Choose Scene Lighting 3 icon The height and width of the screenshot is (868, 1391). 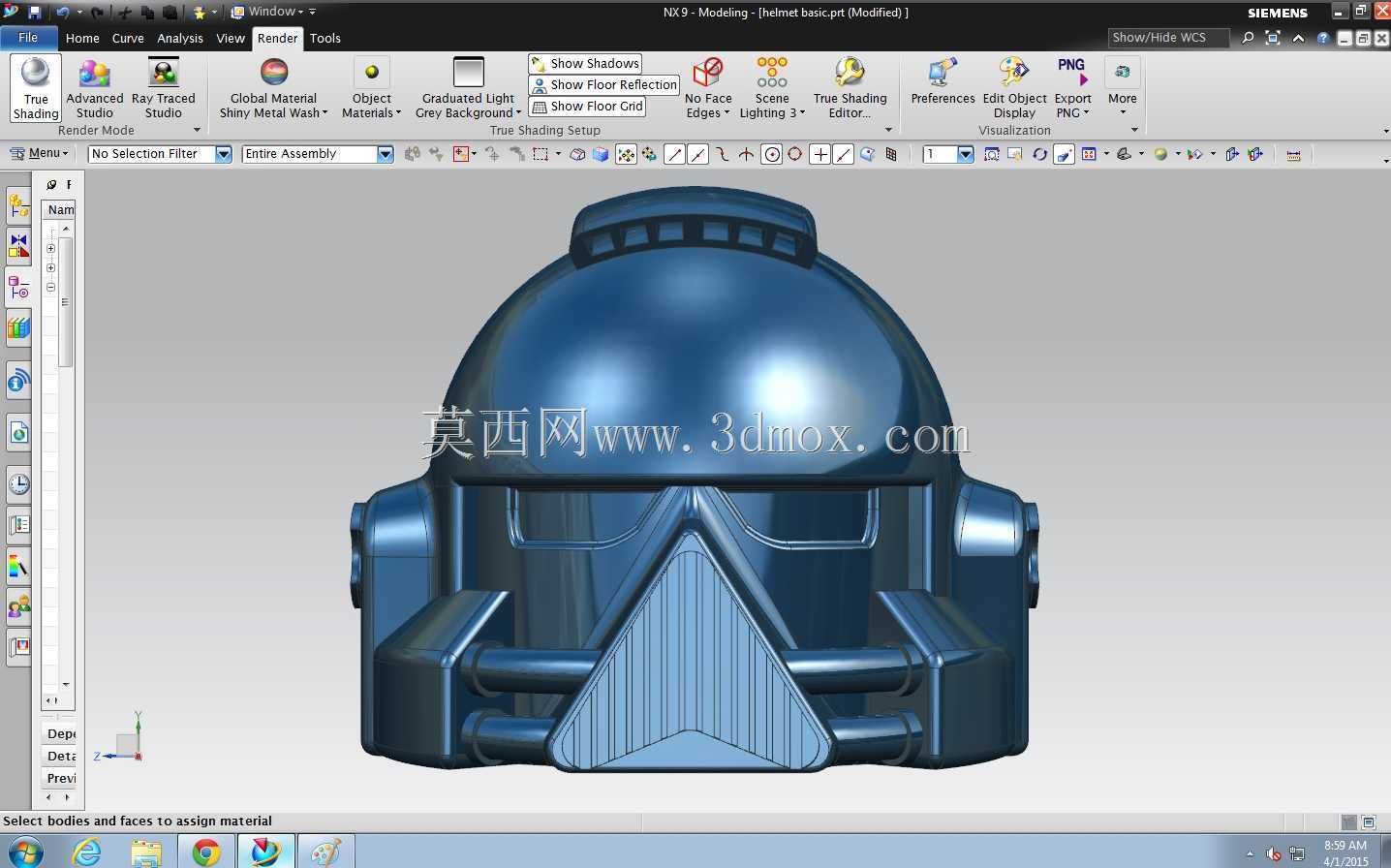(x=772, y=73)
